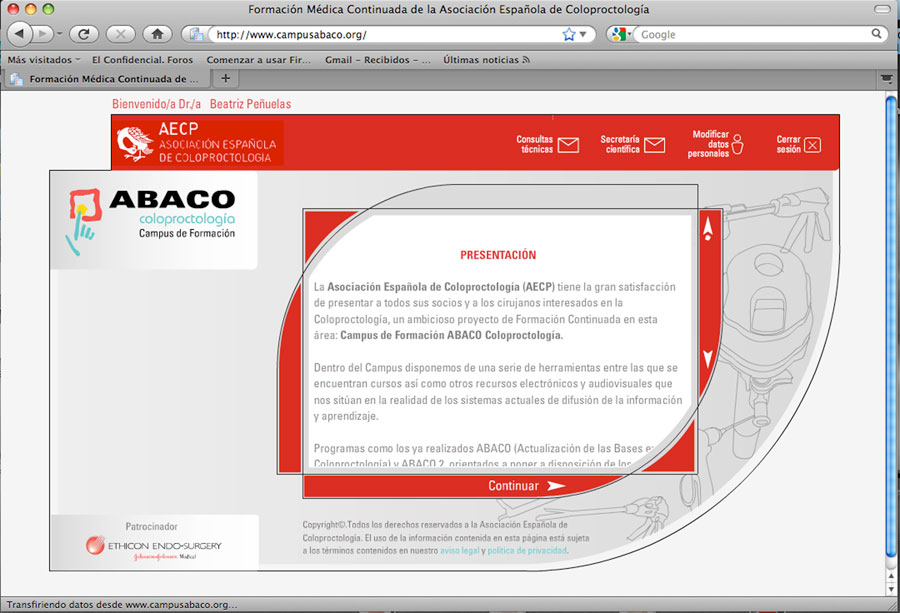Image resolution: width=900 pixels, height=613 pixels.
Task: Click the Bienvenido/a Dr./a Beatriz Peñuelas greeting
Action: (201, 104)
